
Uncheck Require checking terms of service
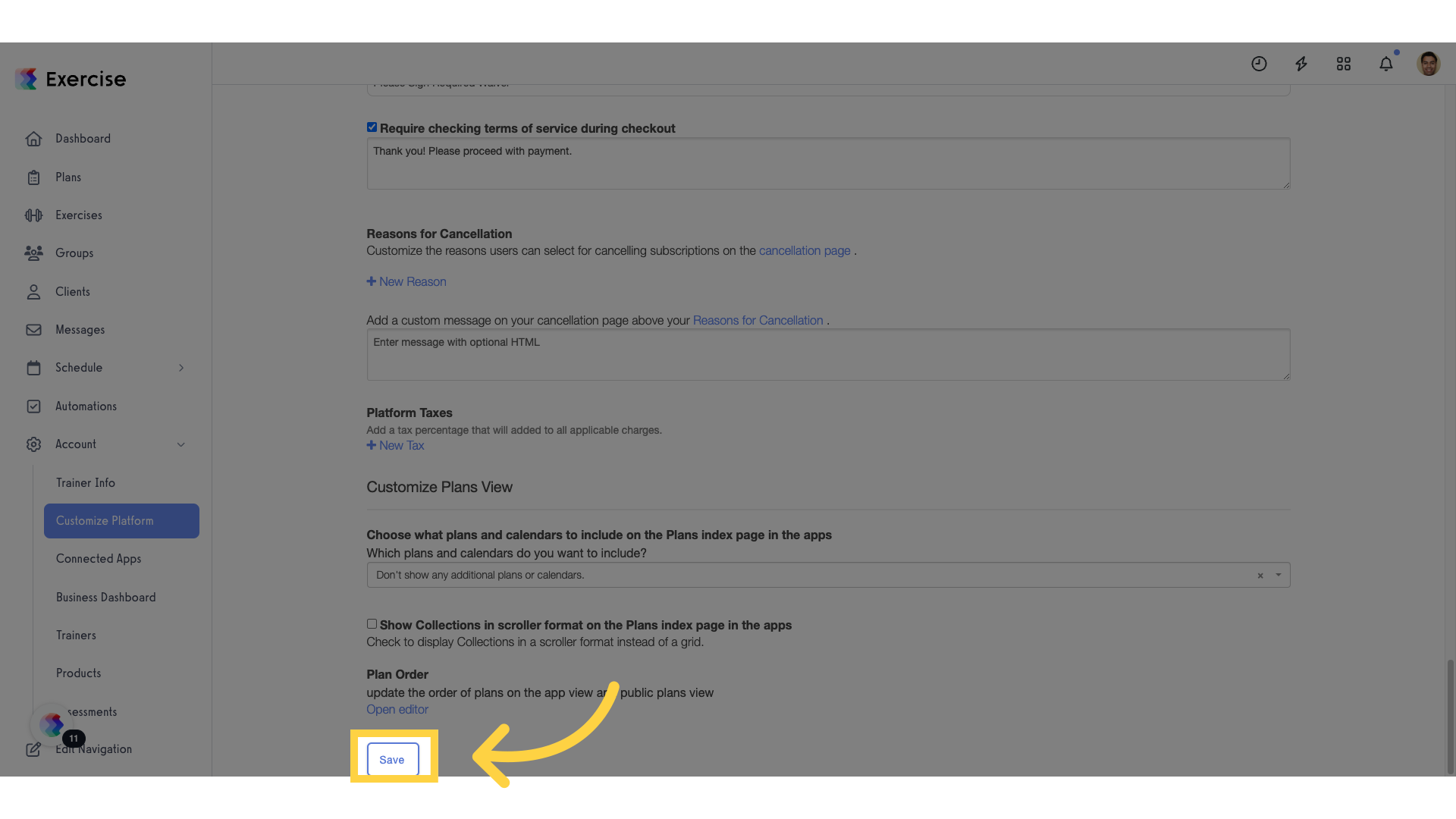click(372, 127)
